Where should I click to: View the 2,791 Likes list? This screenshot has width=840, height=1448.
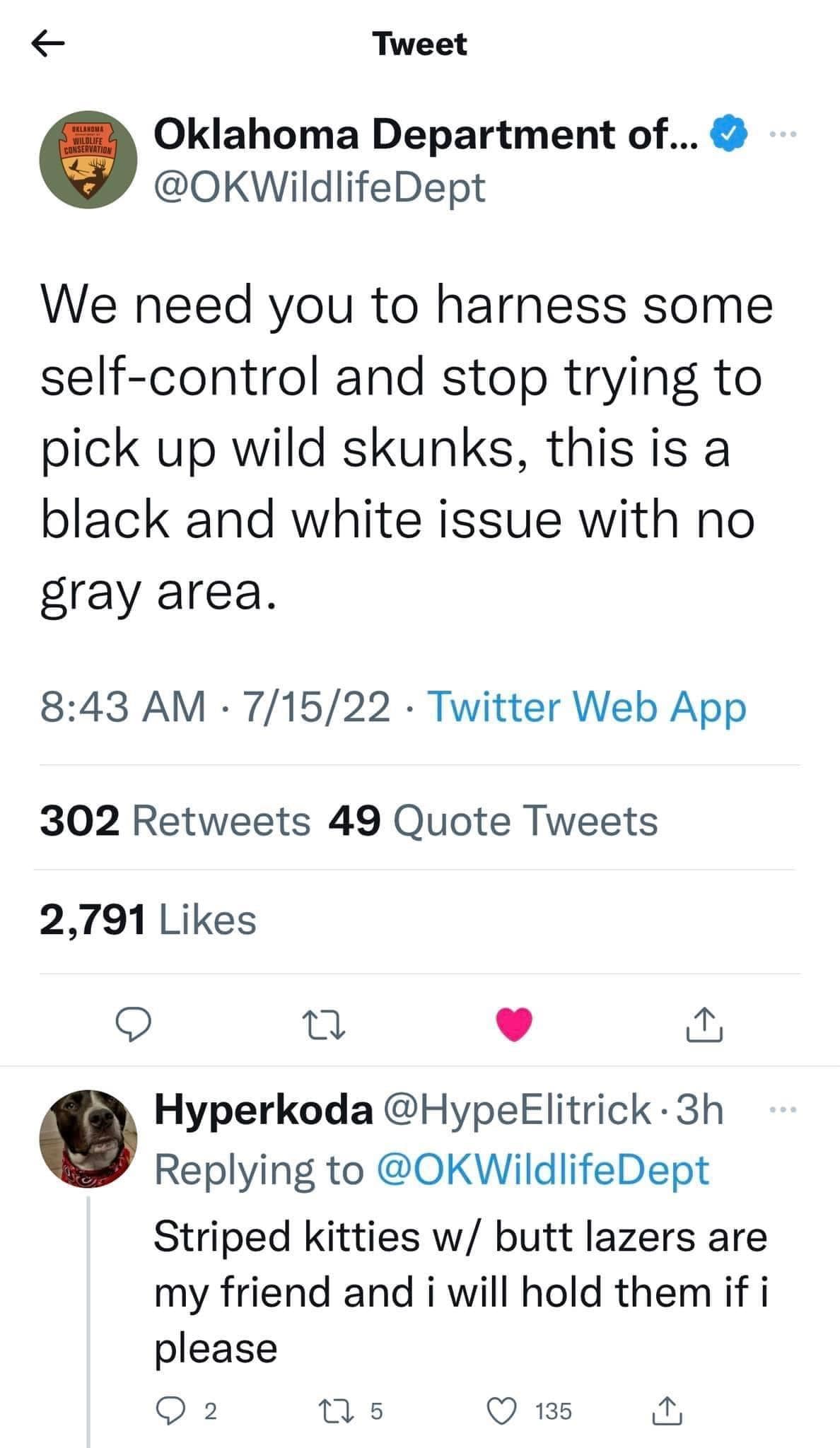[x=148, y=920]
